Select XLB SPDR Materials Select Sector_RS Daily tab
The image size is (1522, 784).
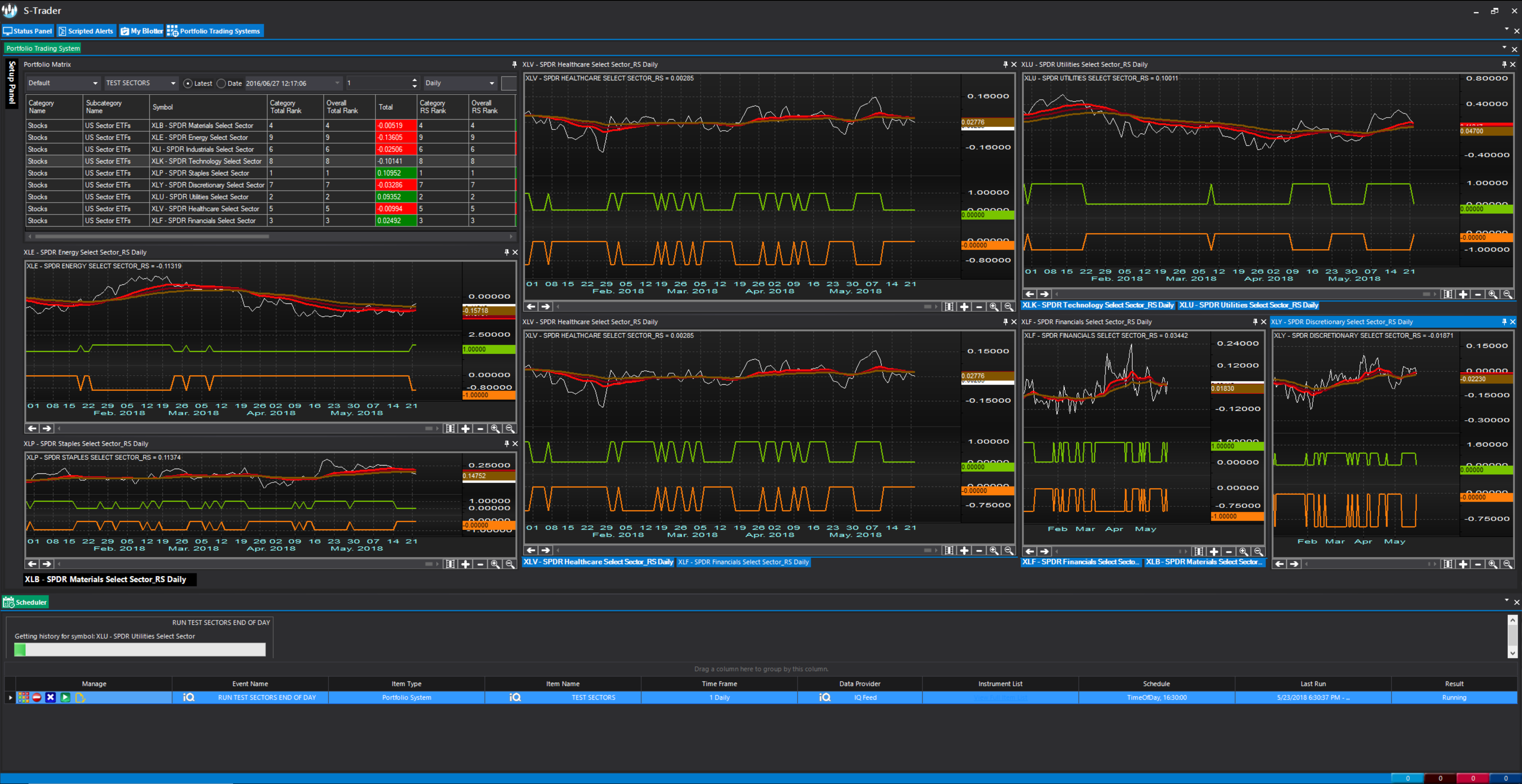[110, 579]
